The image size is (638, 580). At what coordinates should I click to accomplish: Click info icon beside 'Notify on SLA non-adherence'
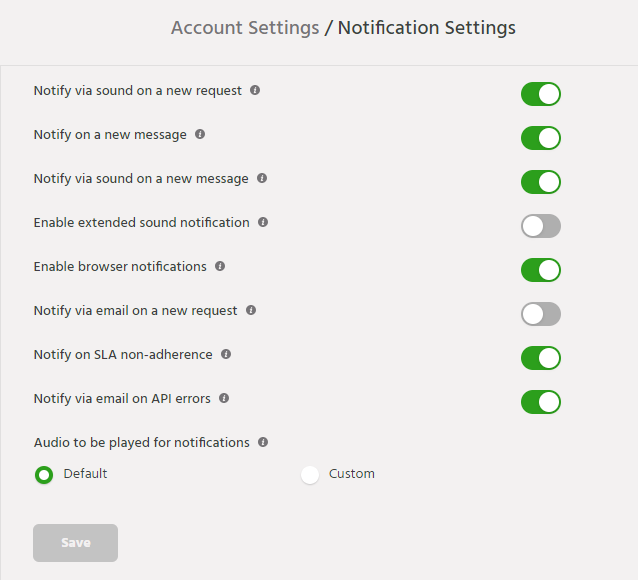pyautogui.click(x=226, y=354)
